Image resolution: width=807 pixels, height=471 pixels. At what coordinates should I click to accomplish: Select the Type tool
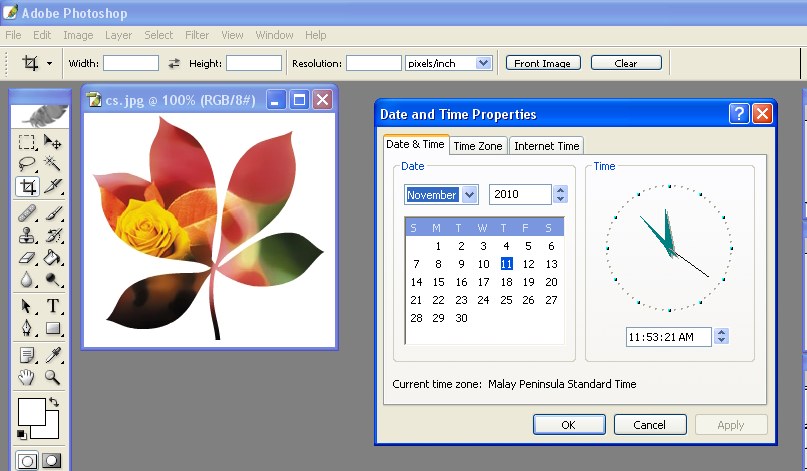point(52,306)
